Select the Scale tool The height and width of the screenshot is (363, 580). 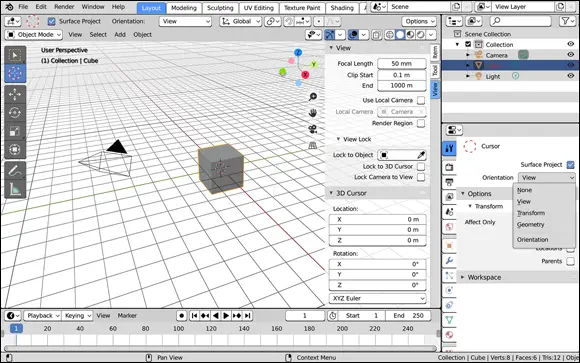[15, 131]
